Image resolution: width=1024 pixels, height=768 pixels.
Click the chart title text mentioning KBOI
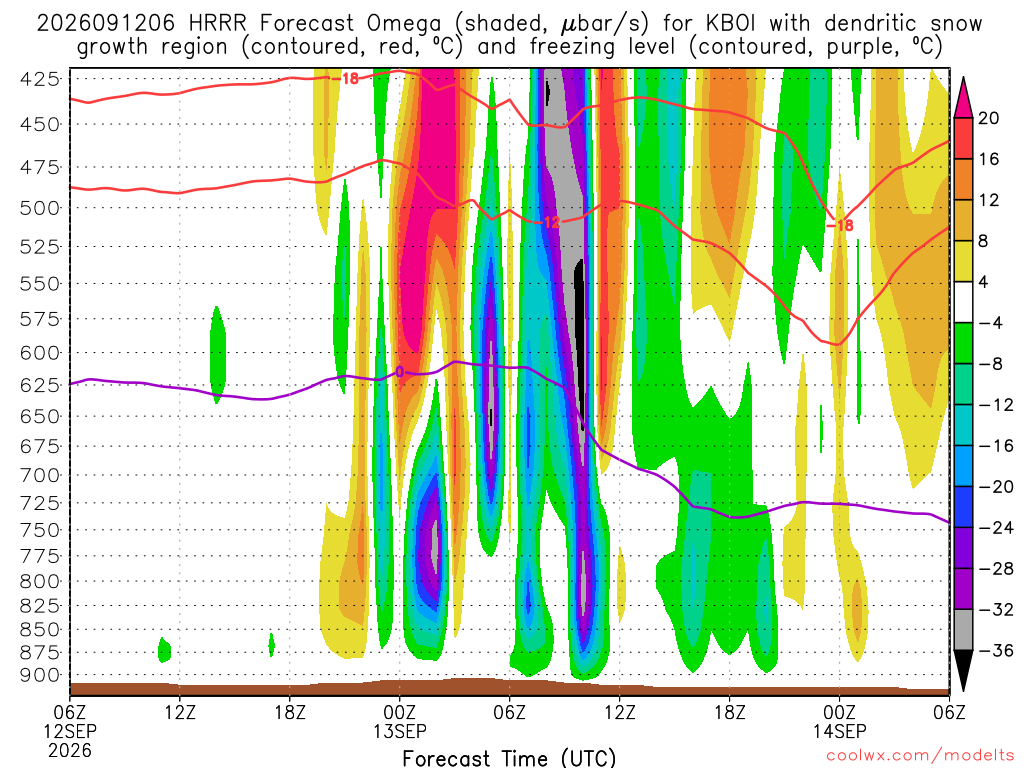point(509,35)
